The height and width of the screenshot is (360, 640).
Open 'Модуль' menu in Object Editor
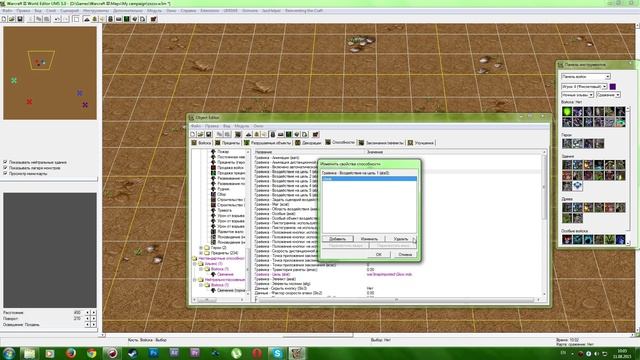(x=242, y=126)
